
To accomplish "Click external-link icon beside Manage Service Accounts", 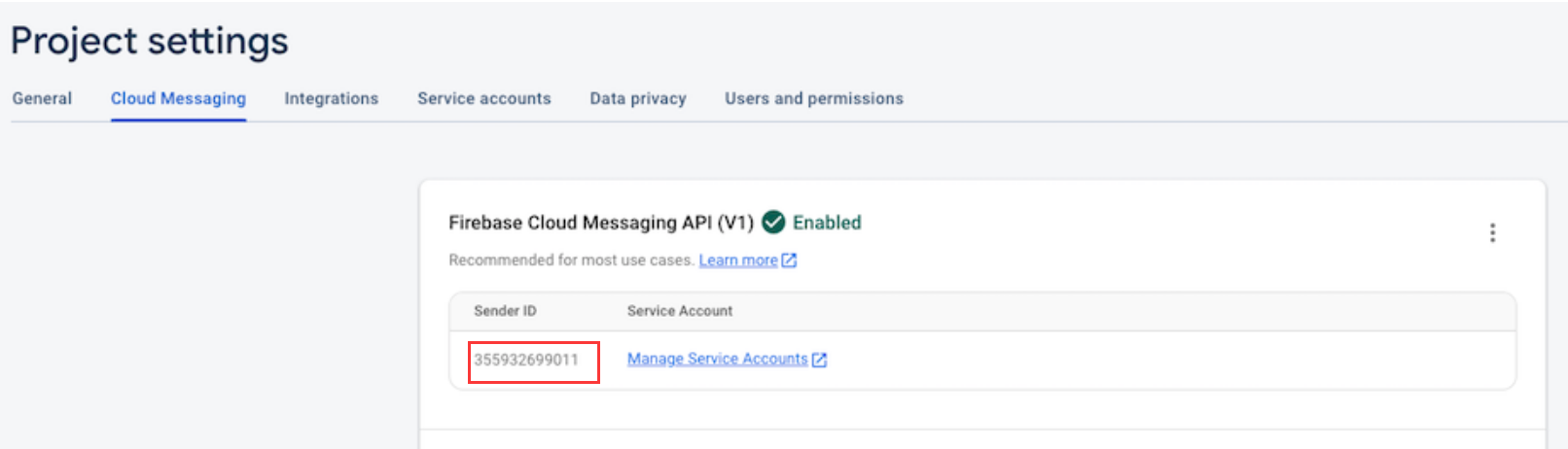I will pos(819,360).
